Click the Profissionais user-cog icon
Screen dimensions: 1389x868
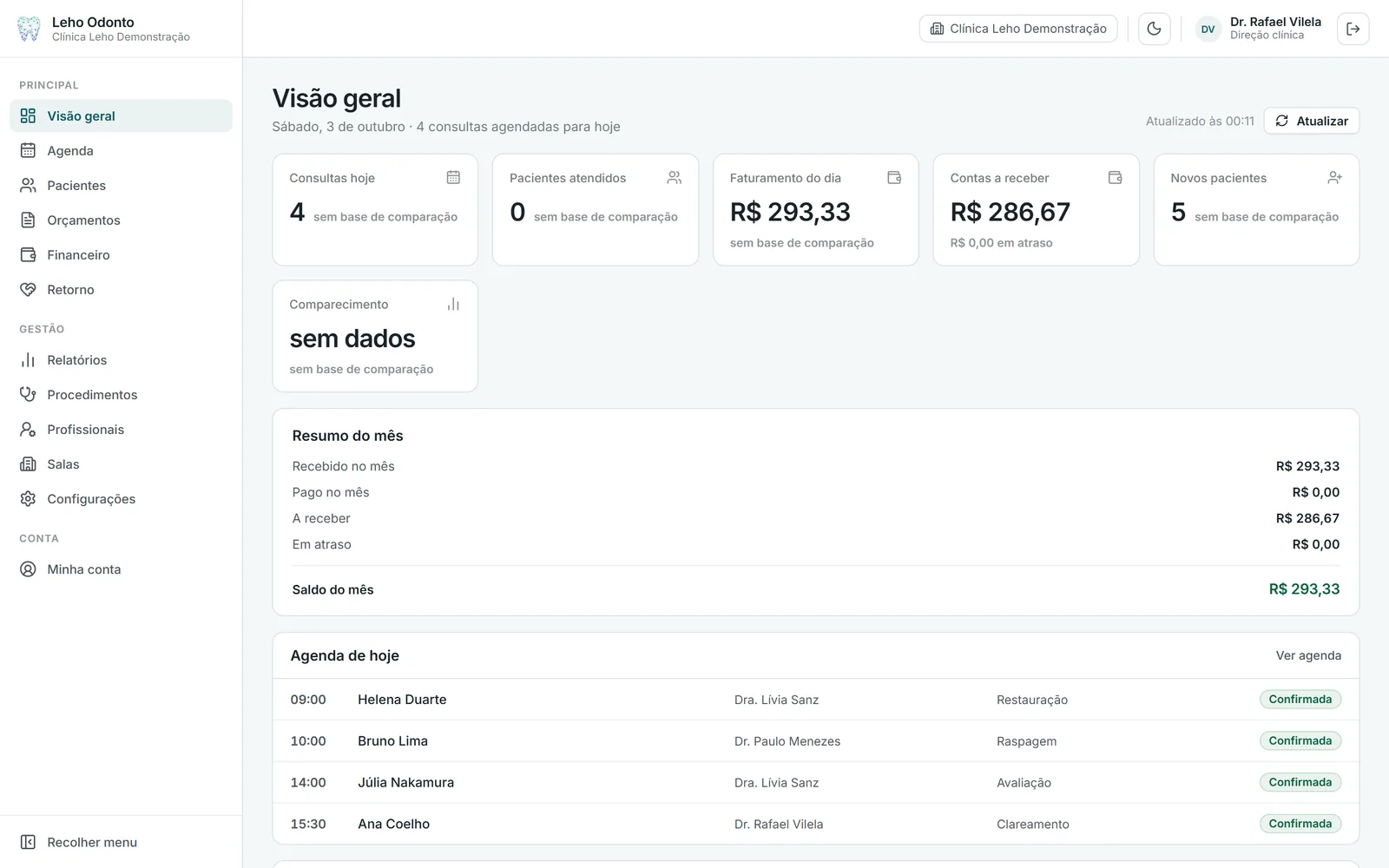28,429
